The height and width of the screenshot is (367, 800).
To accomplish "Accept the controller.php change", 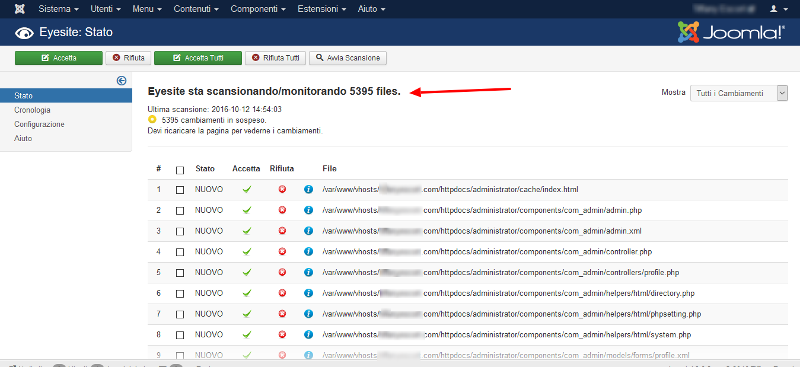I will [x=247, y=252].
